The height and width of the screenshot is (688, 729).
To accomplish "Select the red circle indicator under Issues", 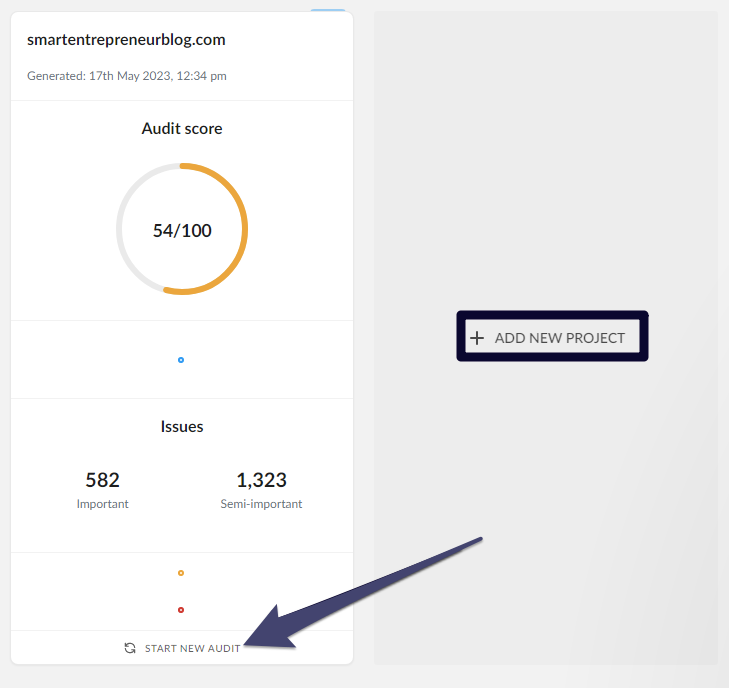I will click(x=181, y=610).
